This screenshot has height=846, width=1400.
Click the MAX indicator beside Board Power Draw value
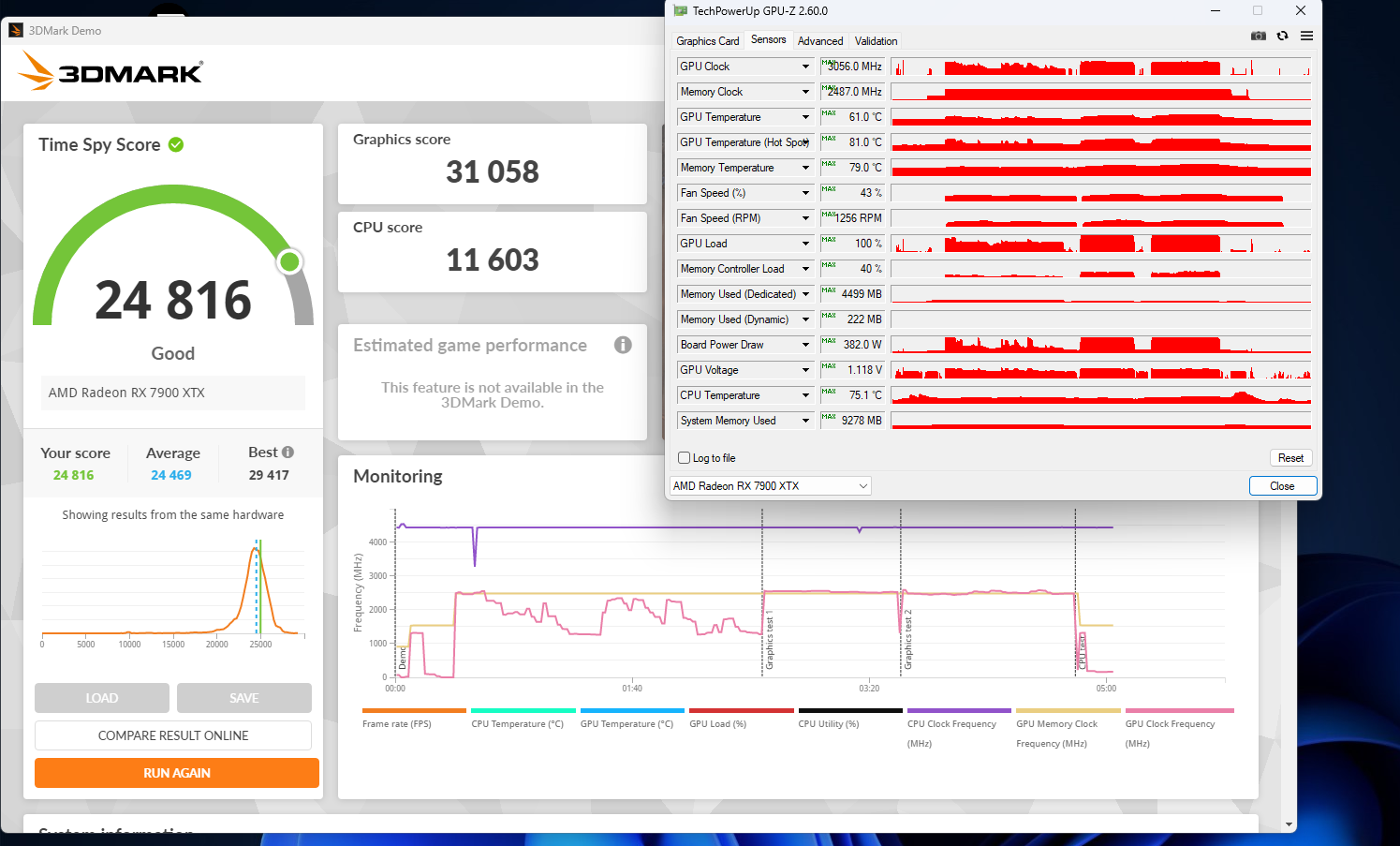(828, 341)
